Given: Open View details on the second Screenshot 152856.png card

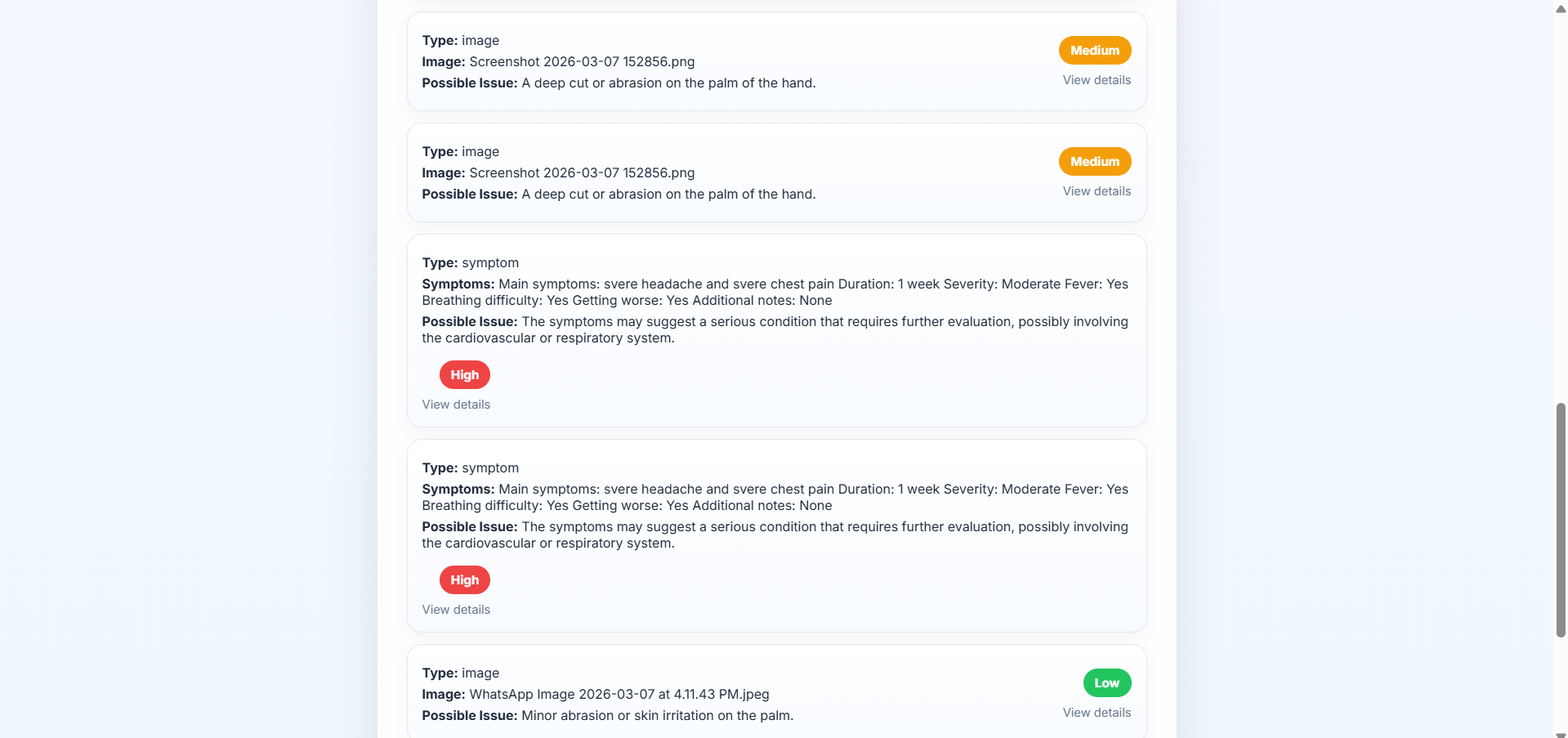Looking at the screenshot, I should point(1097,191).
